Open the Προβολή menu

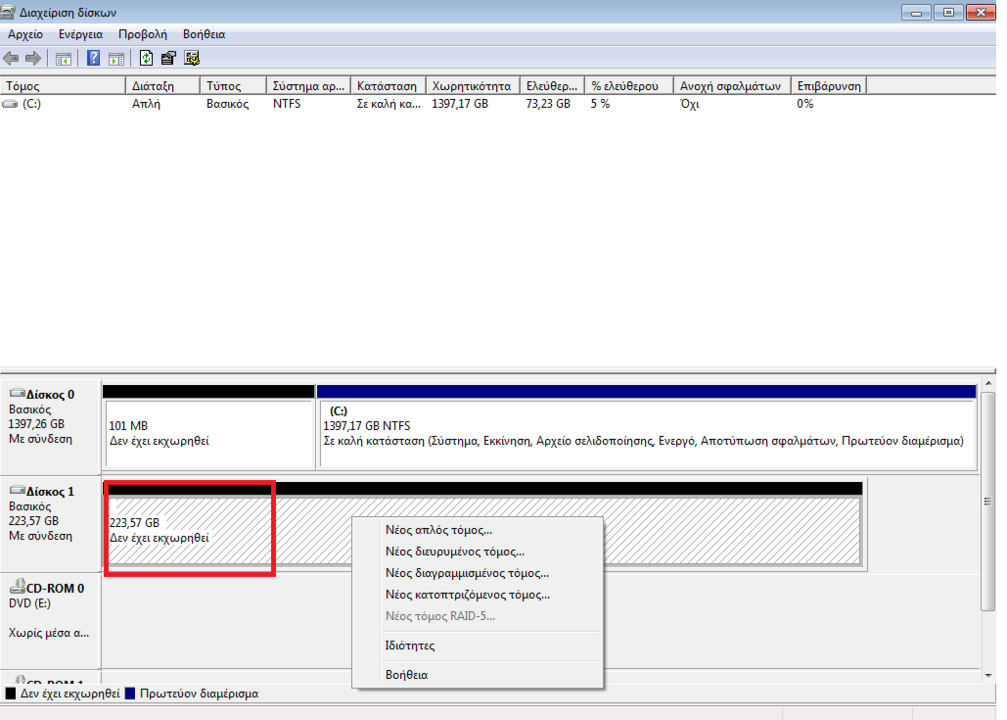click(143, 35)
